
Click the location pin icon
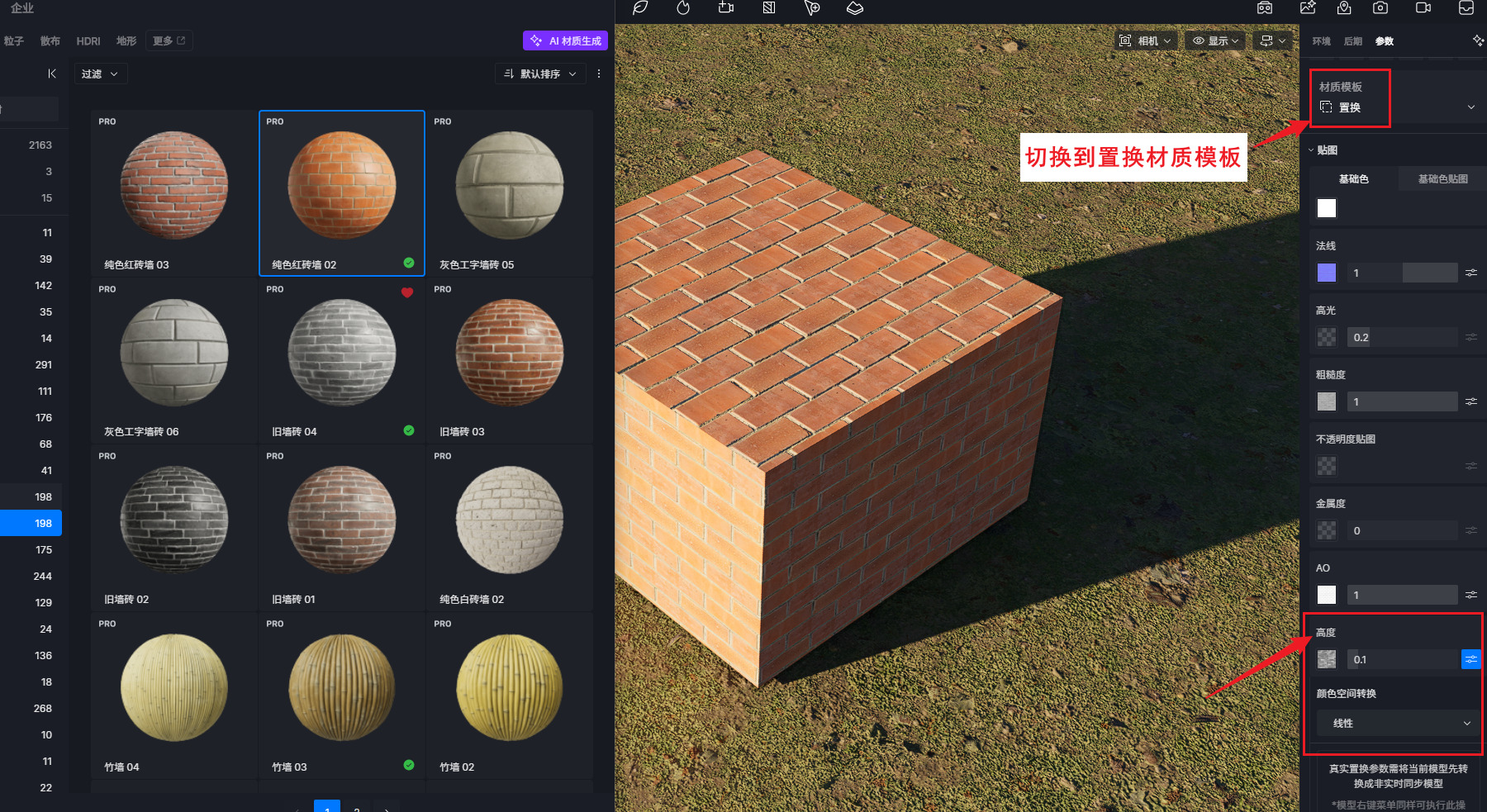[x=1344, y=8]
